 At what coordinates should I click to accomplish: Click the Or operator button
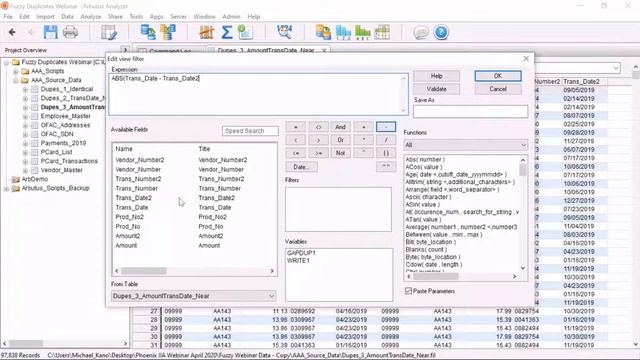(340, 140)
